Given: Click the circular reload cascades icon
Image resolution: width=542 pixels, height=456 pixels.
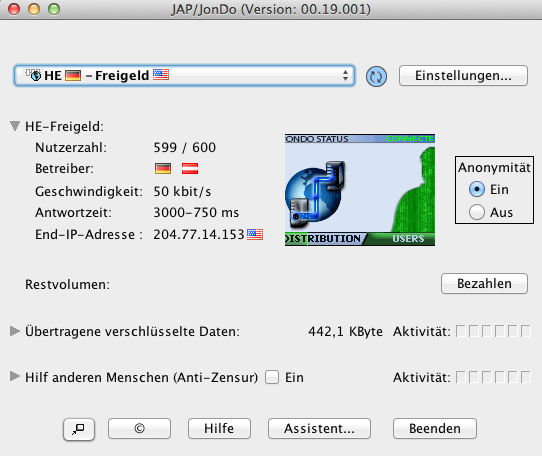Looking at the screenshot, I should 376,76.
